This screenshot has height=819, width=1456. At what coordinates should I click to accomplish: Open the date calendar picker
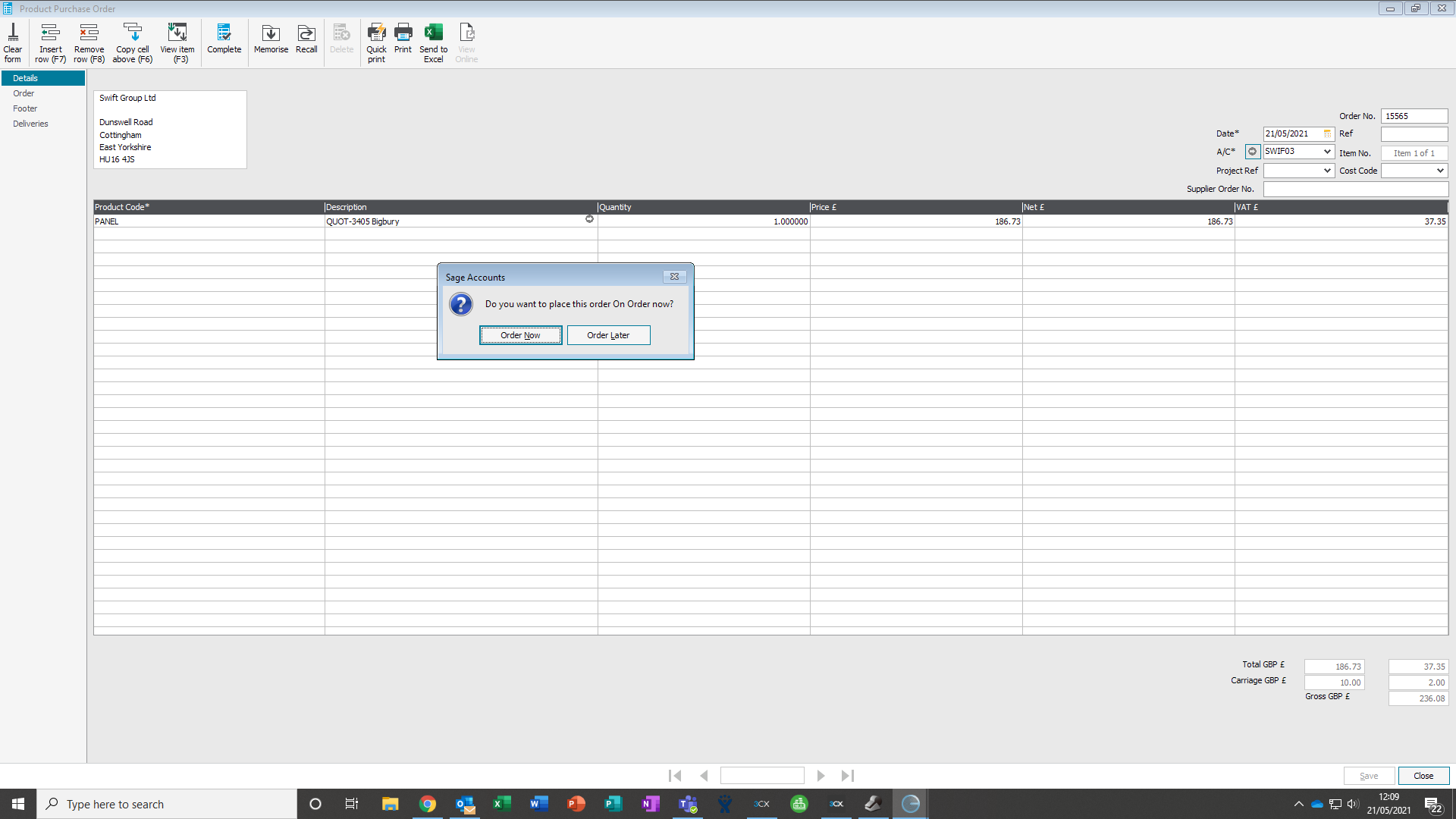coord(1327,133)
